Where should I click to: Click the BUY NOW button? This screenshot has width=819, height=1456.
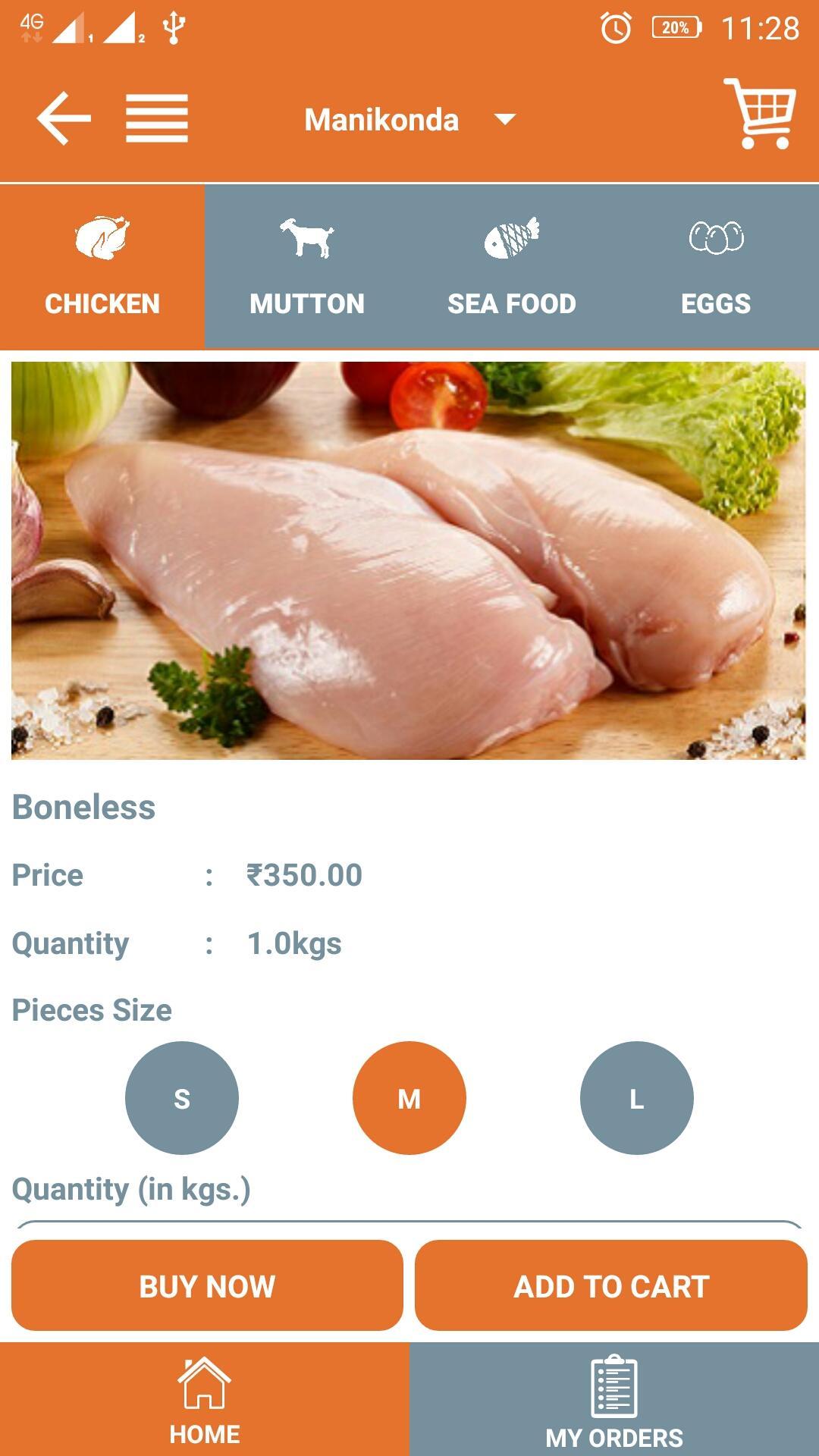pyautogui.click(x=207, y=1285)
